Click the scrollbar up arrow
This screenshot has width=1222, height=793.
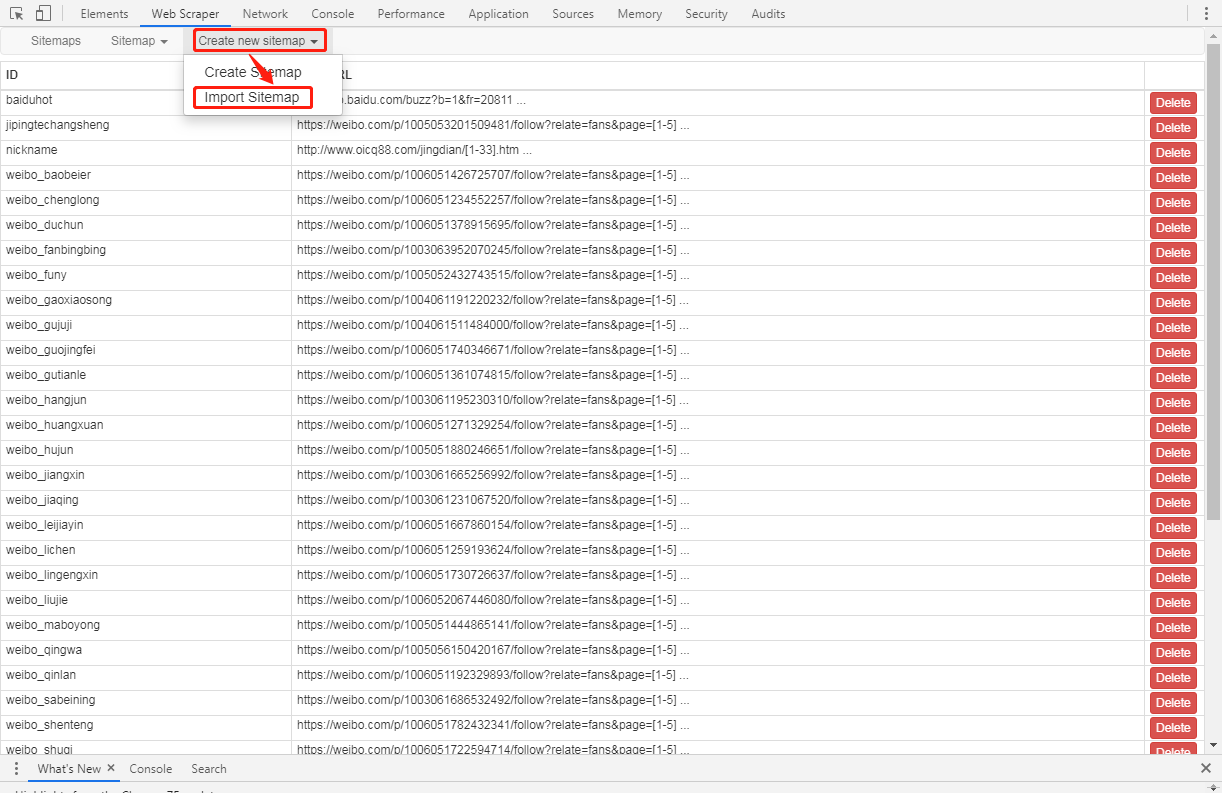pyautogui.click(x=1213, y=35)
